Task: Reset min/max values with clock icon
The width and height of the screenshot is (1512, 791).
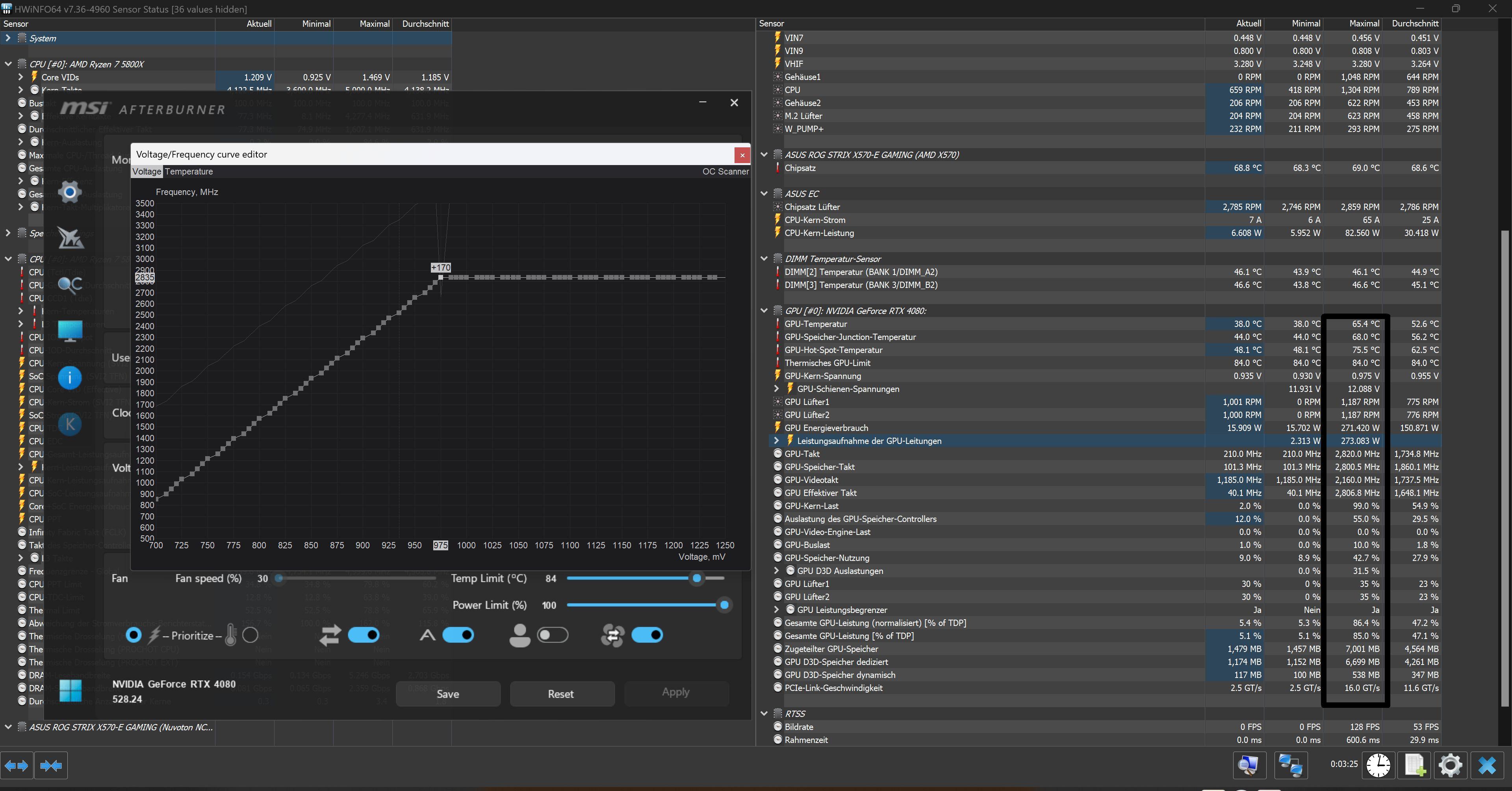Action: [x=1378, y=765]
